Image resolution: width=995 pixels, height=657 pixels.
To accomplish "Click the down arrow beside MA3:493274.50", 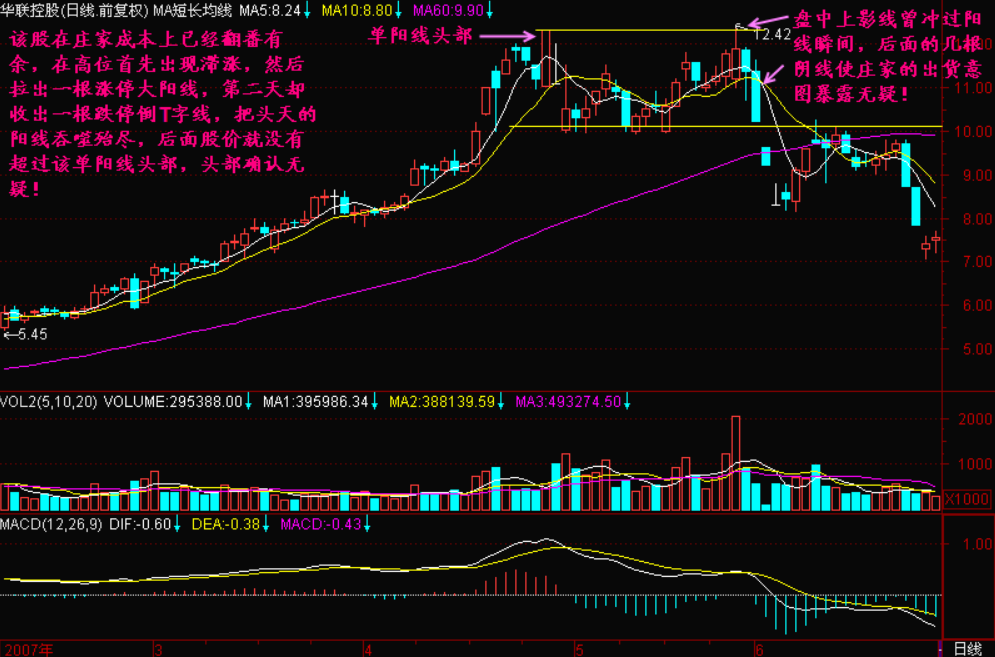I will [628, 402].
